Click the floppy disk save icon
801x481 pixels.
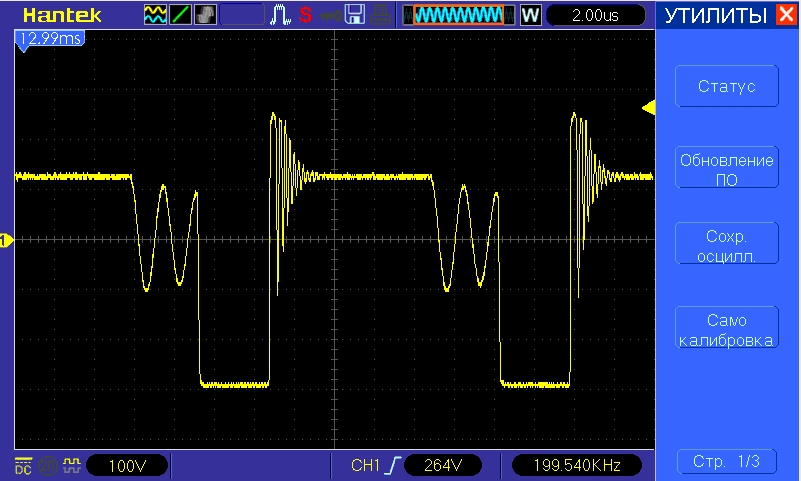[354, 15]
